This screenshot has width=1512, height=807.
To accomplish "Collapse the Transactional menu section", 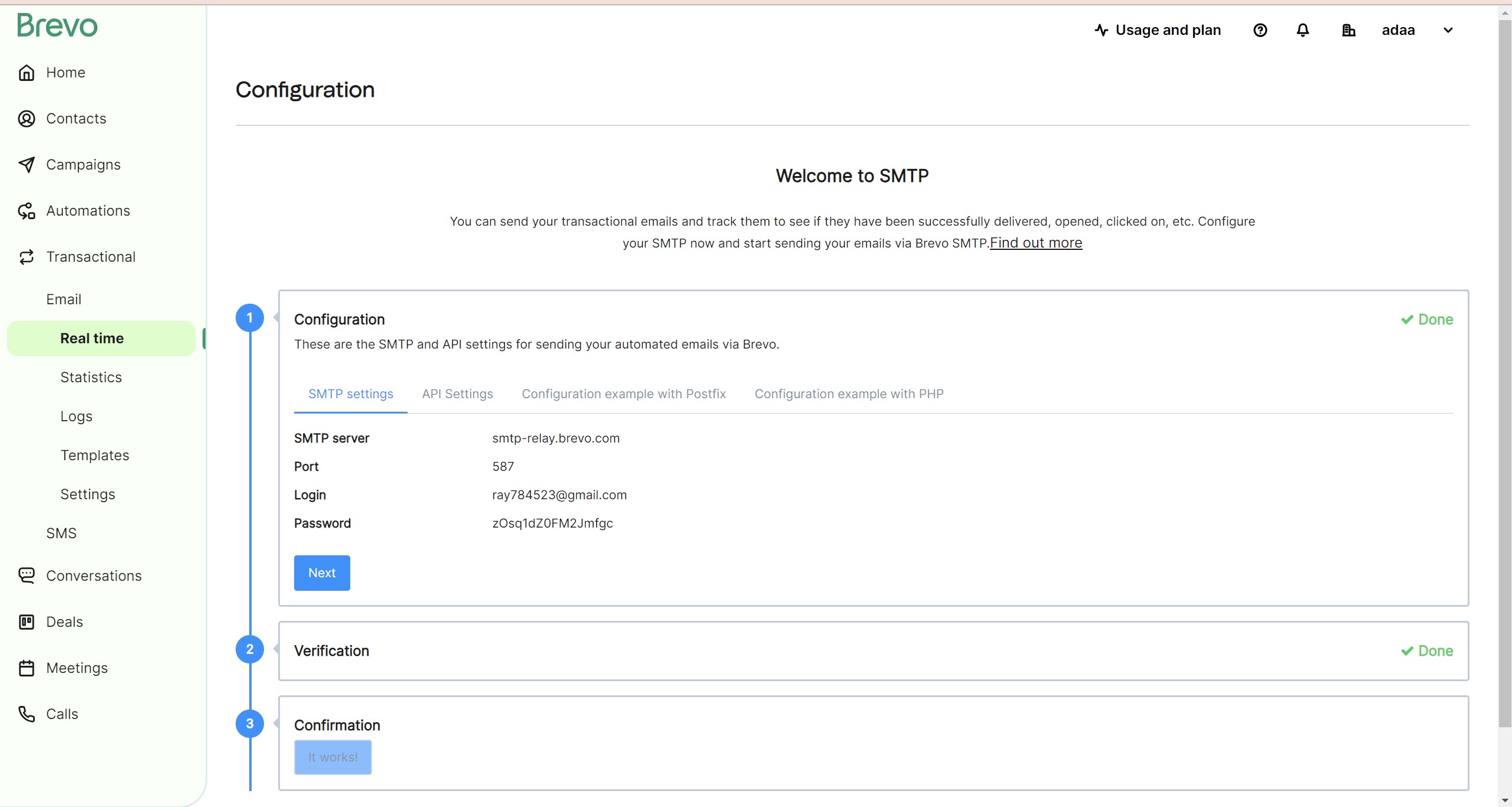I will pyautogui.click(x=91, y=257).
